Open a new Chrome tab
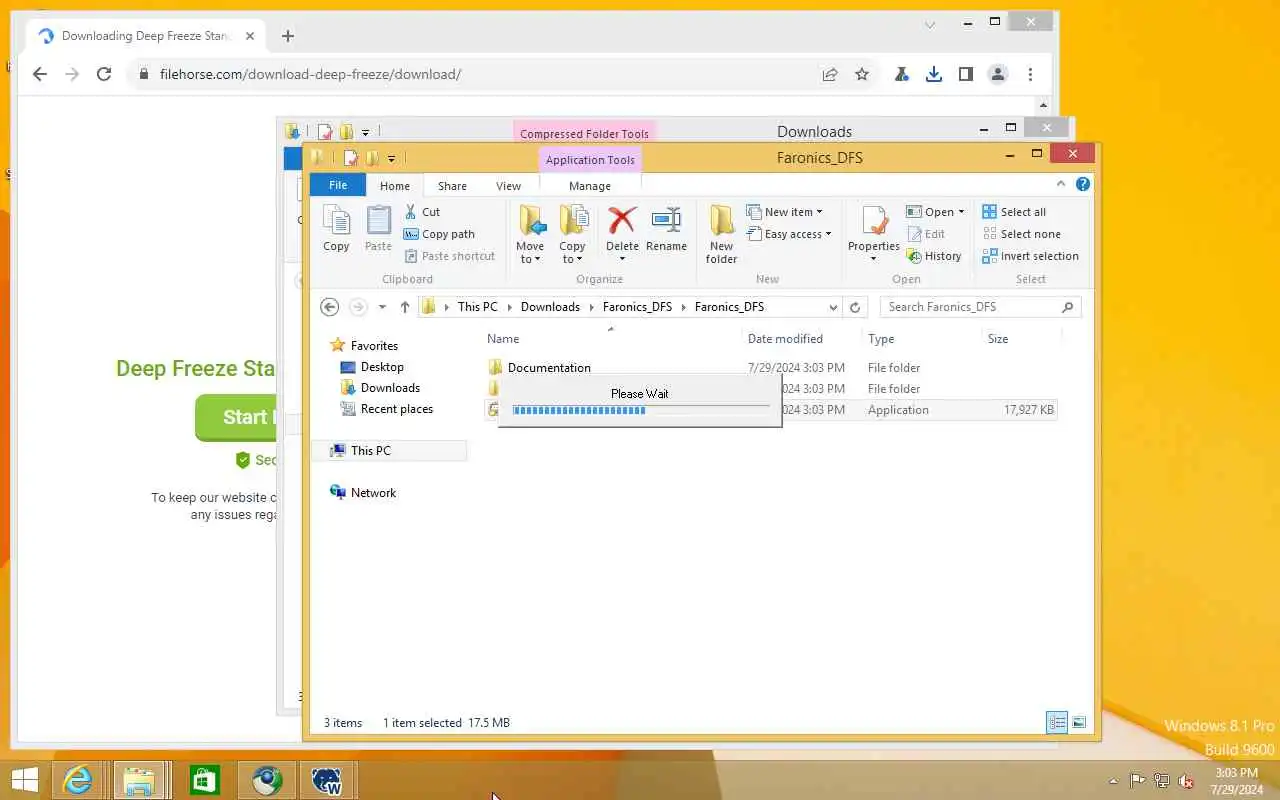 288,36
